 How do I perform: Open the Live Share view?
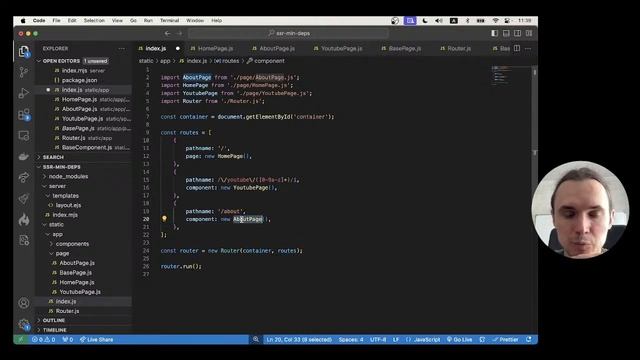tap(24, 178)
